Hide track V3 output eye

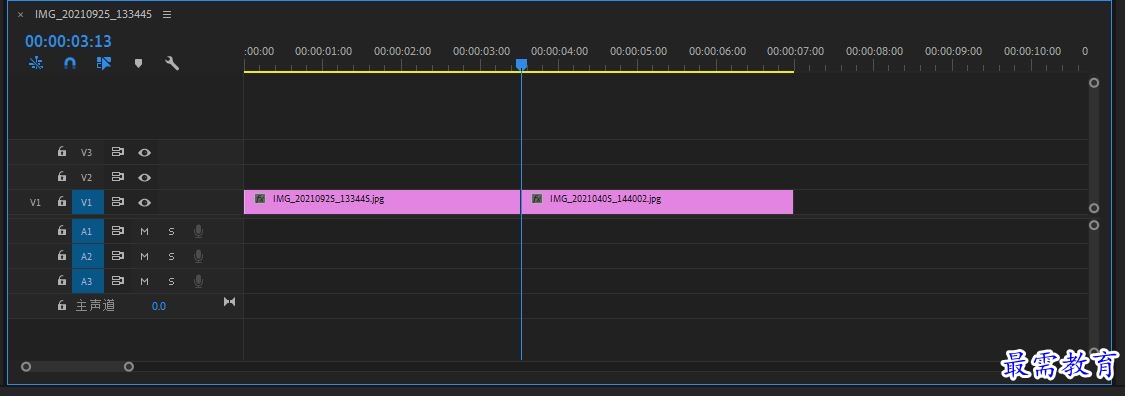point(144,153)
